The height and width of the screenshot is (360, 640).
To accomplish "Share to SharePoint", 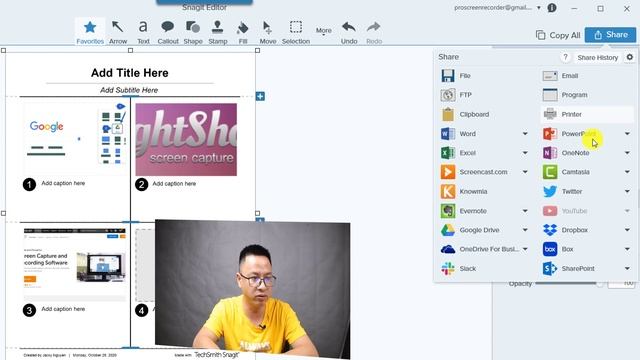I will pyautogui.click(x=569, y=269).
